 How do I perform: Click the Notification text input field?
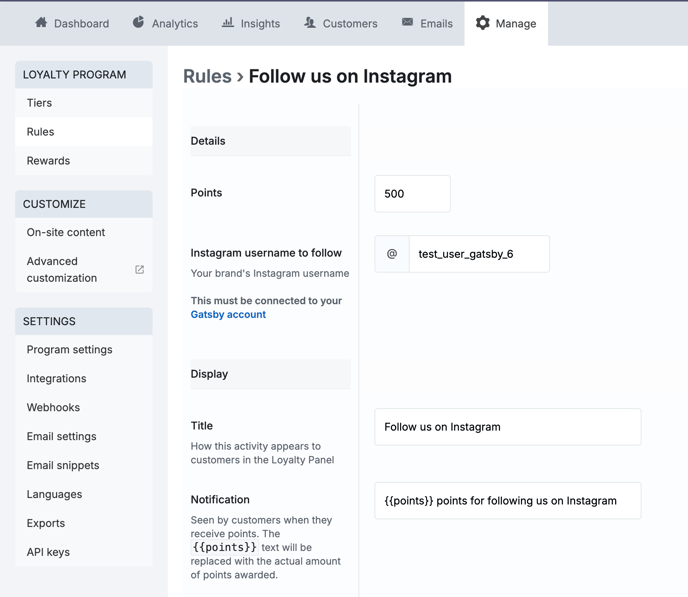pos(508,501)
